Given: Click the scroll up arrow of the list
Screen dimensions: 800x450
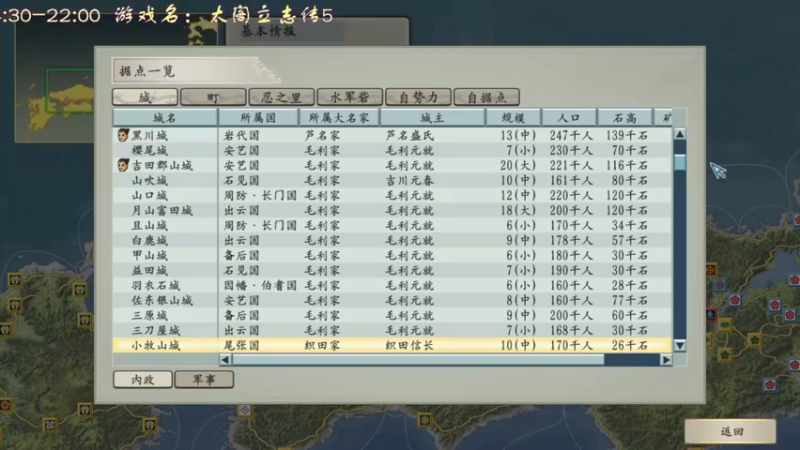Looking at the screenshot, I should coord(680,134).
